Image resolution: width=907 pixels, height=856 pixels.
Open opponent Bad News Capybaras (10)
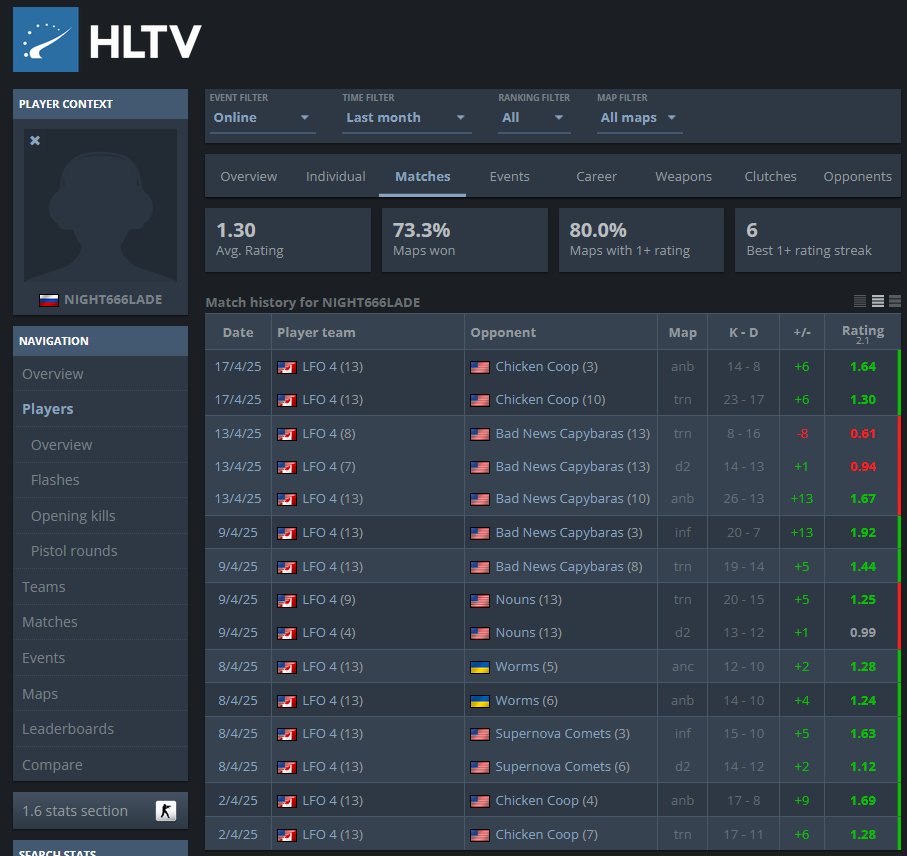(x=573, y=499)
